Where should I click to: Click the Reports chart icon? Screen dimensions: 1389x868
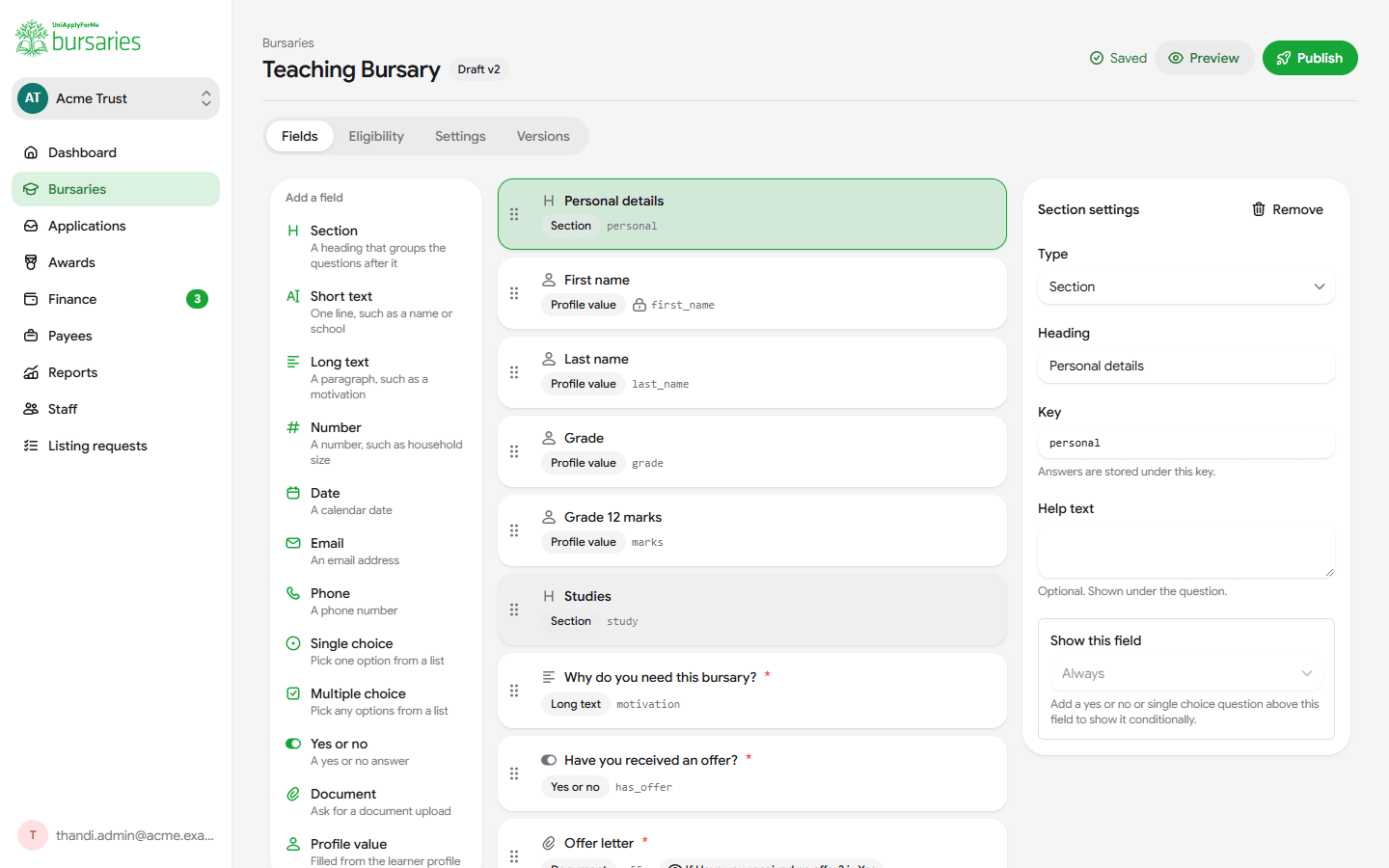click(31, 372)
